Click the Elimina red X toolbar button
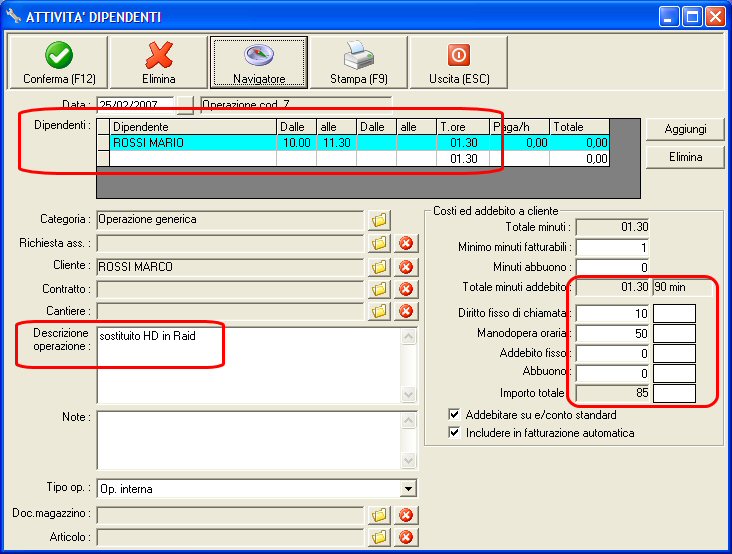 pyautogui.click(x=159, y=63)
